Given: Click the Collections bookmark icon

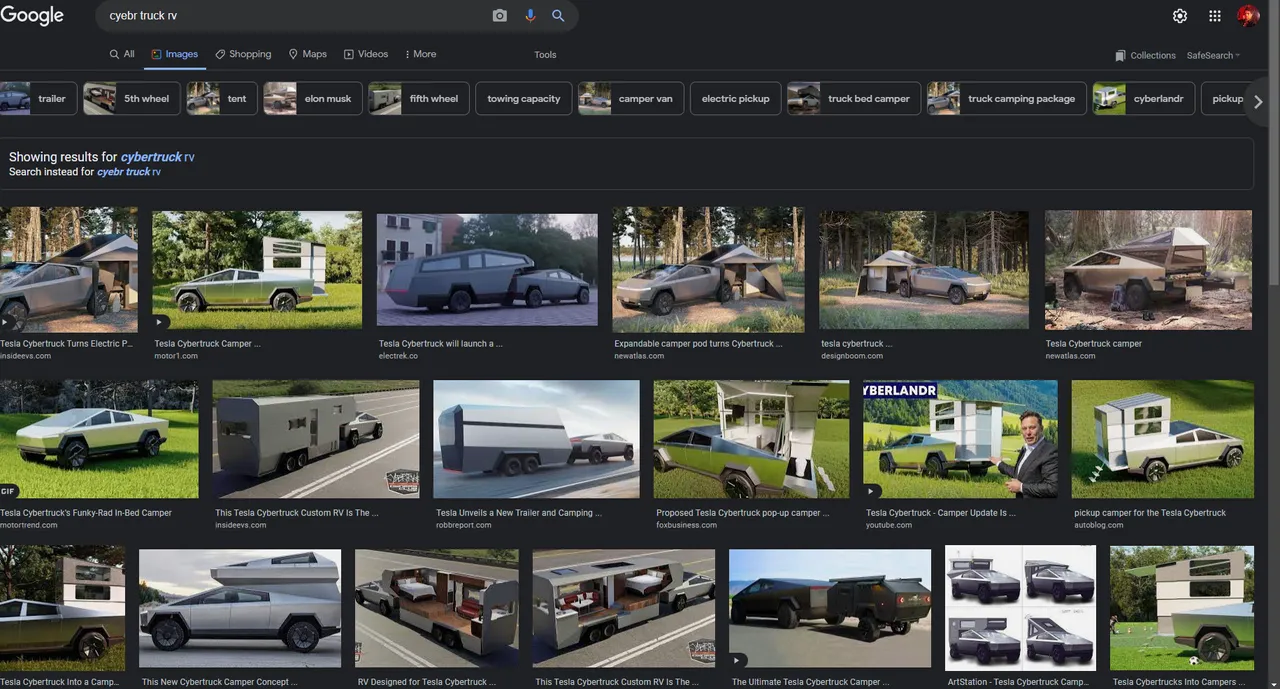Looking at the screenshot, I should tap(1120, 55).
